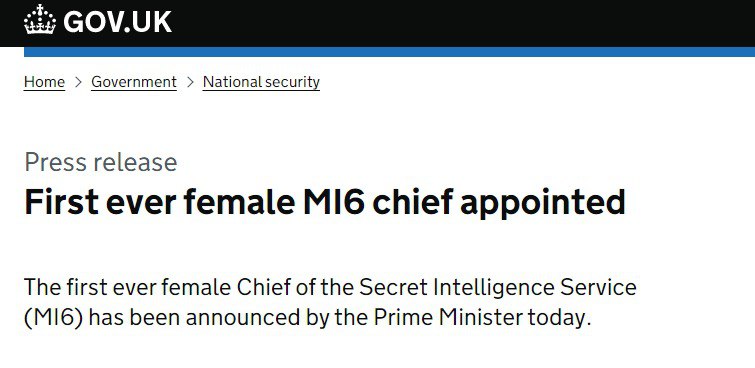Click the 'Press release' caption text
755x368 pixels.
[101, 162]
